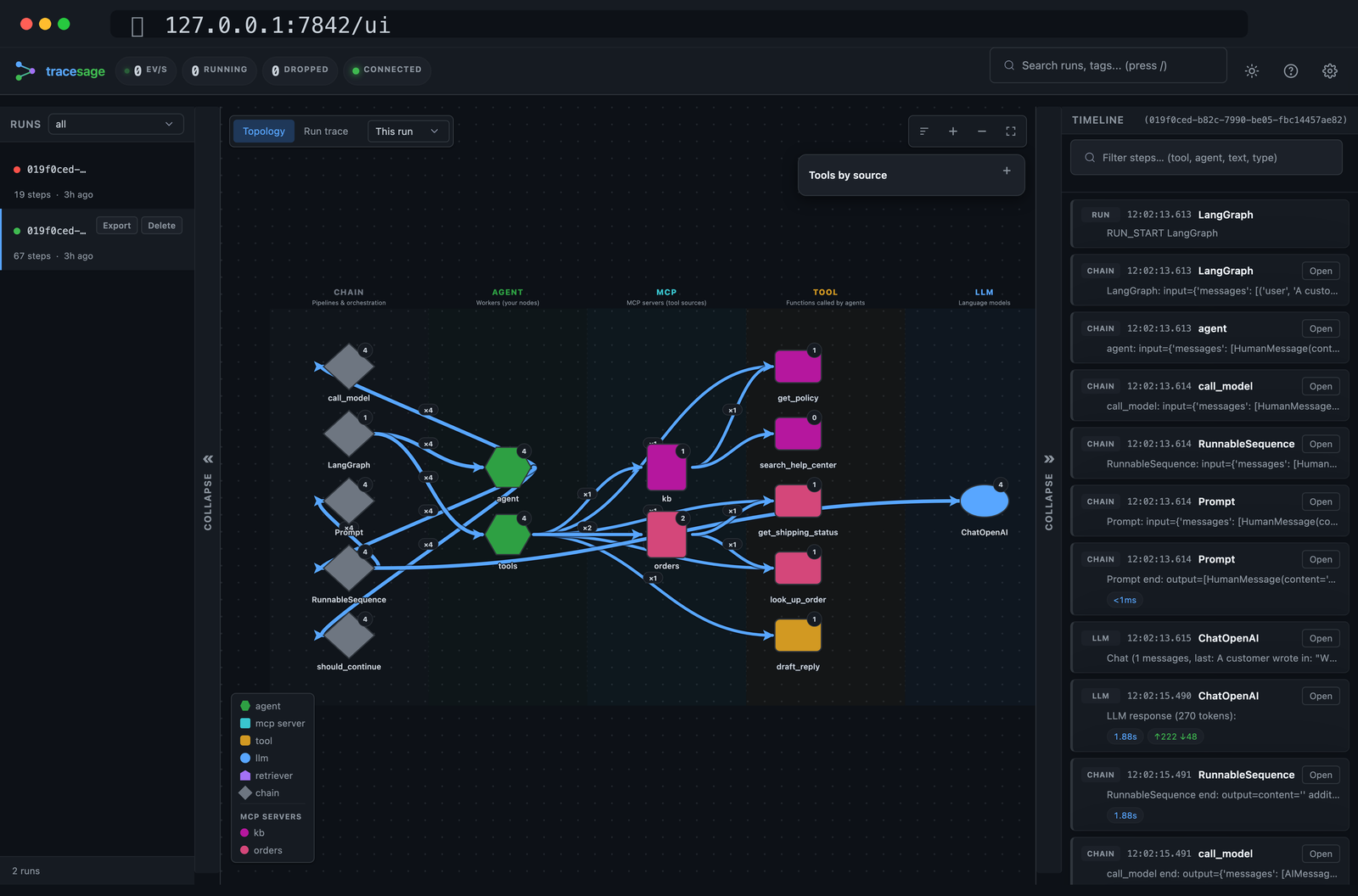Switch to the Run trace tab
The width and height of the screenshot is (1358, 896).
(x=326, y=132)
